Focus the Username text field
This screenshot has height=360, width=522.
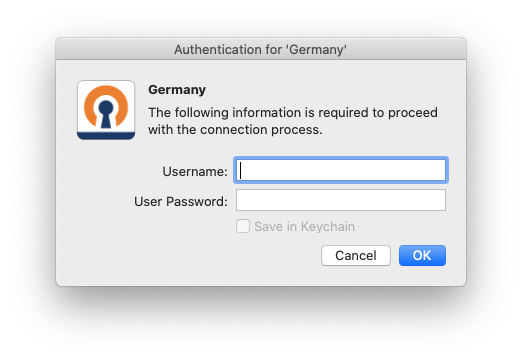tap(341, 170)
